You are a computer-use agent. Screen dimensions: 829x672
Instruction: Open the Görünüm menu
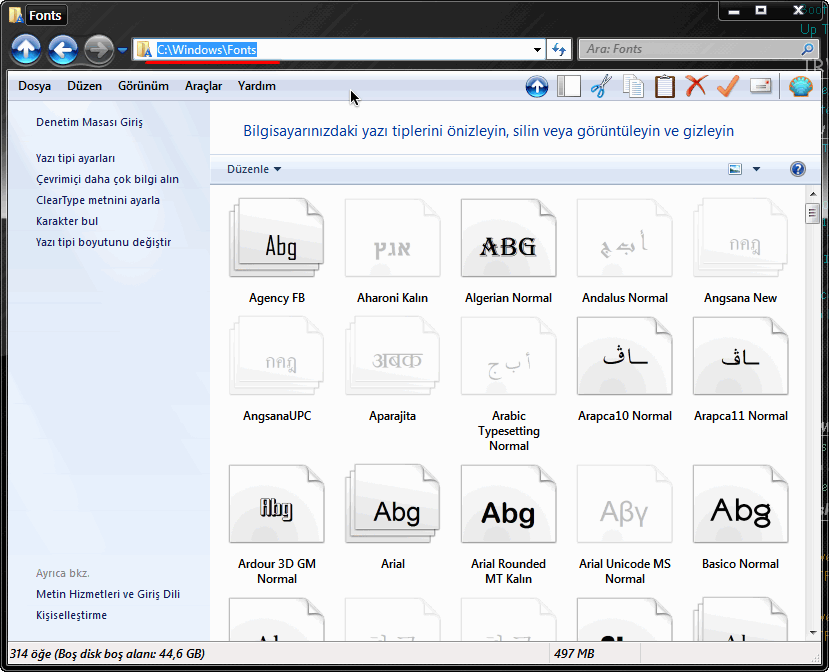pos(143,86)
